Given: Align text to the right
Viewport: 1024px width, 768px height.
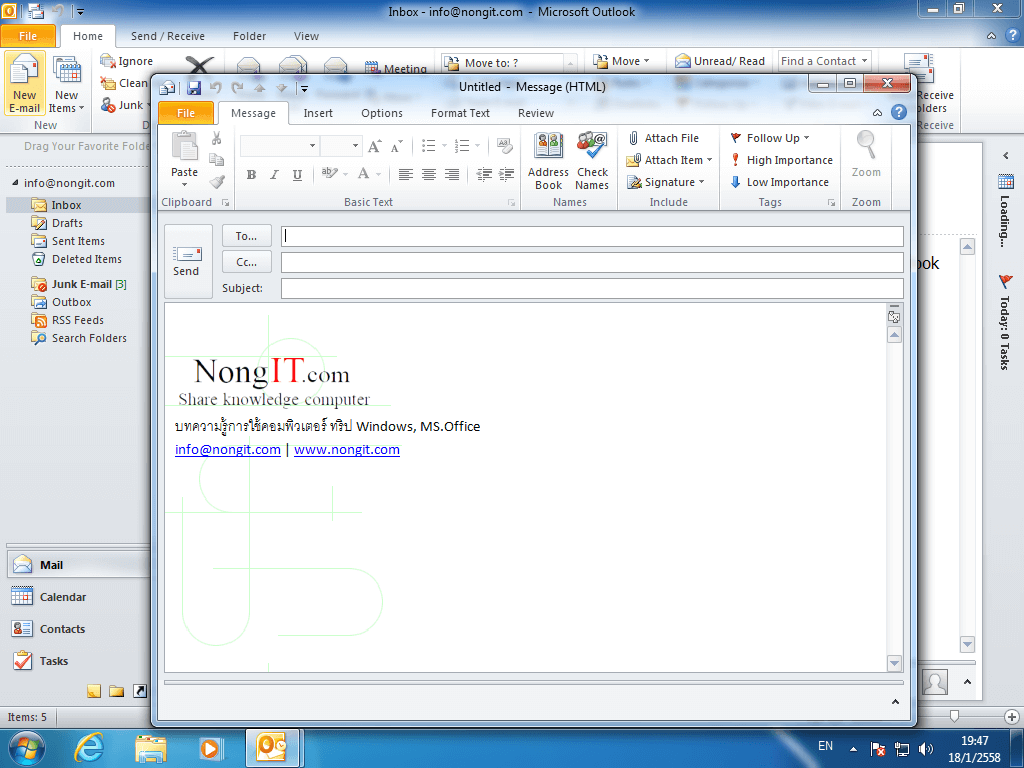Looking at the screenshot, I should (451, 174).
